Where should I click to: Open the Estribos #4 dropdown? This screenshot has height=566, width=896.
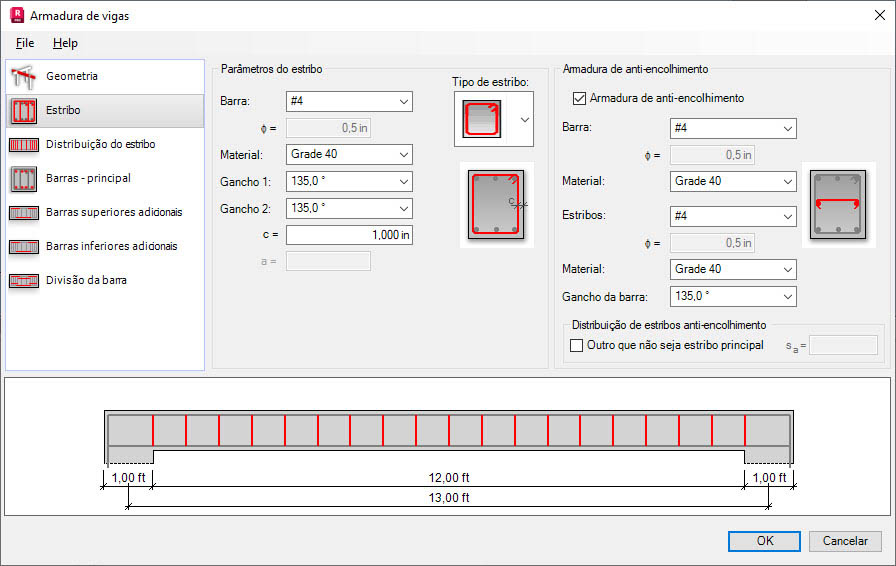(733, 216)
